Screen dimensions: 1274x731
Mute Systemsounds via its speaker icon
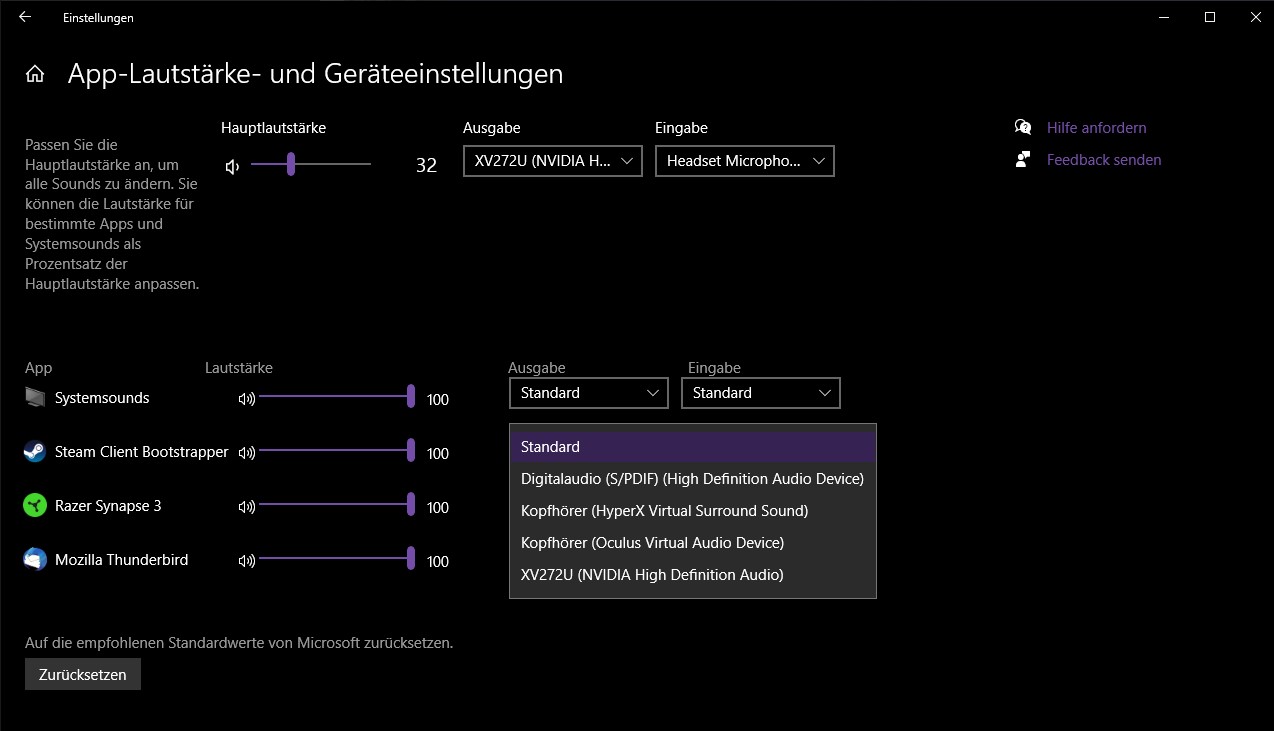point(246,399)
